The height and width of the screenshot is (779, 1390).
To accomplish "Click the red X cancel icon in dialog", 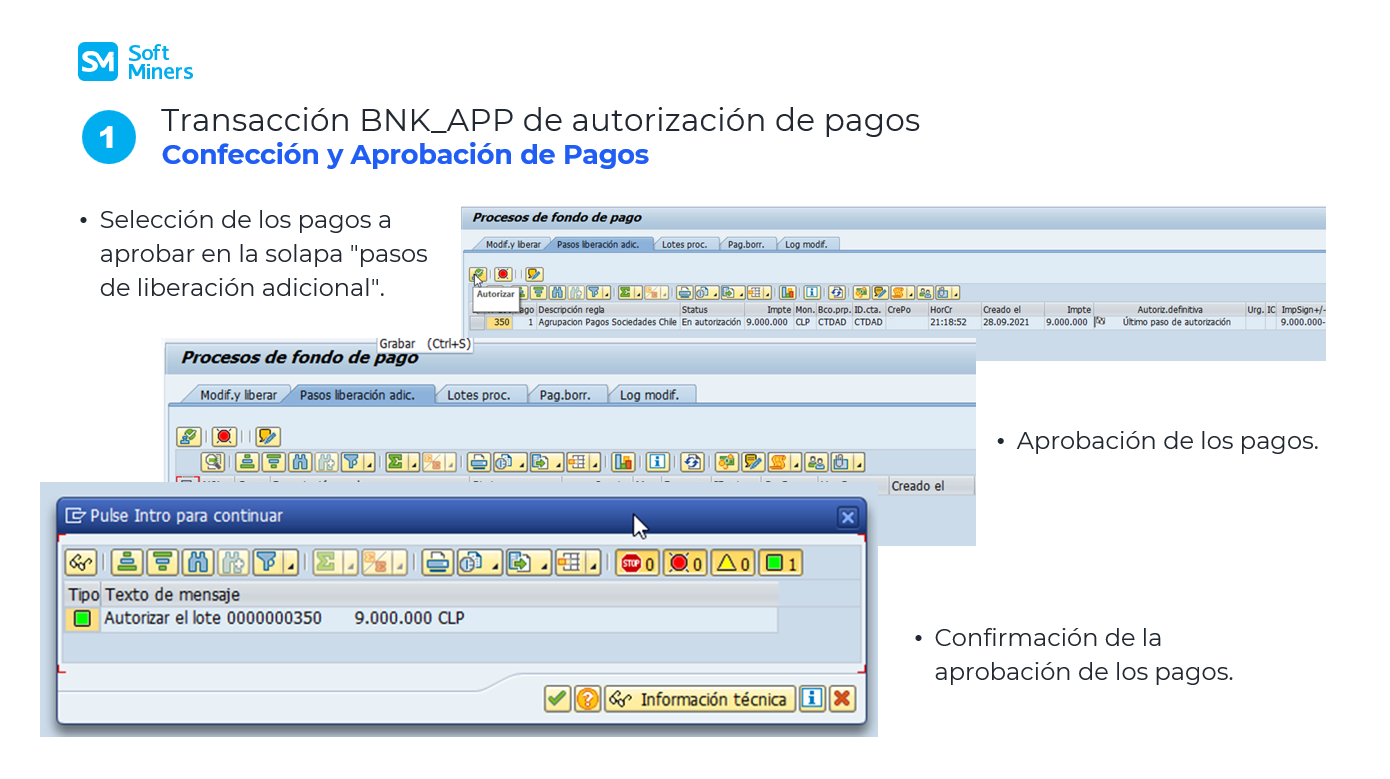I will 842,699.
